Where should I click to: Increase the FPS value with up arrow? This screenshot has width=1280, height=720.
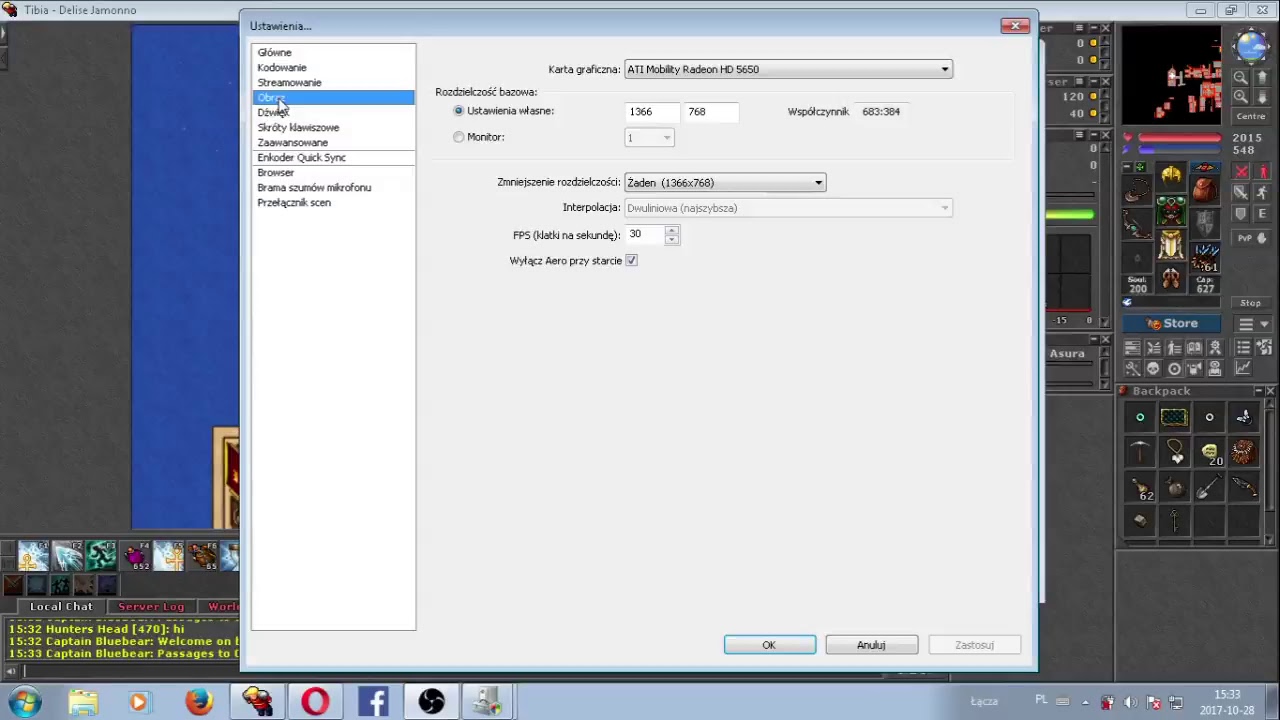pyautogui.click(x=672, y=230)
